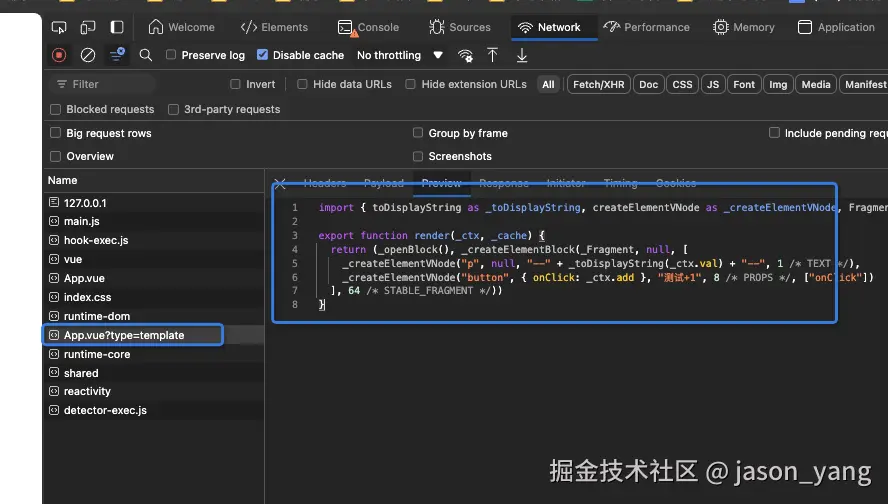Image resolution: width=888 pixels, height=504 pixels.
Task: Toggle the activity bar dock icon
Action: pos(117,27)
